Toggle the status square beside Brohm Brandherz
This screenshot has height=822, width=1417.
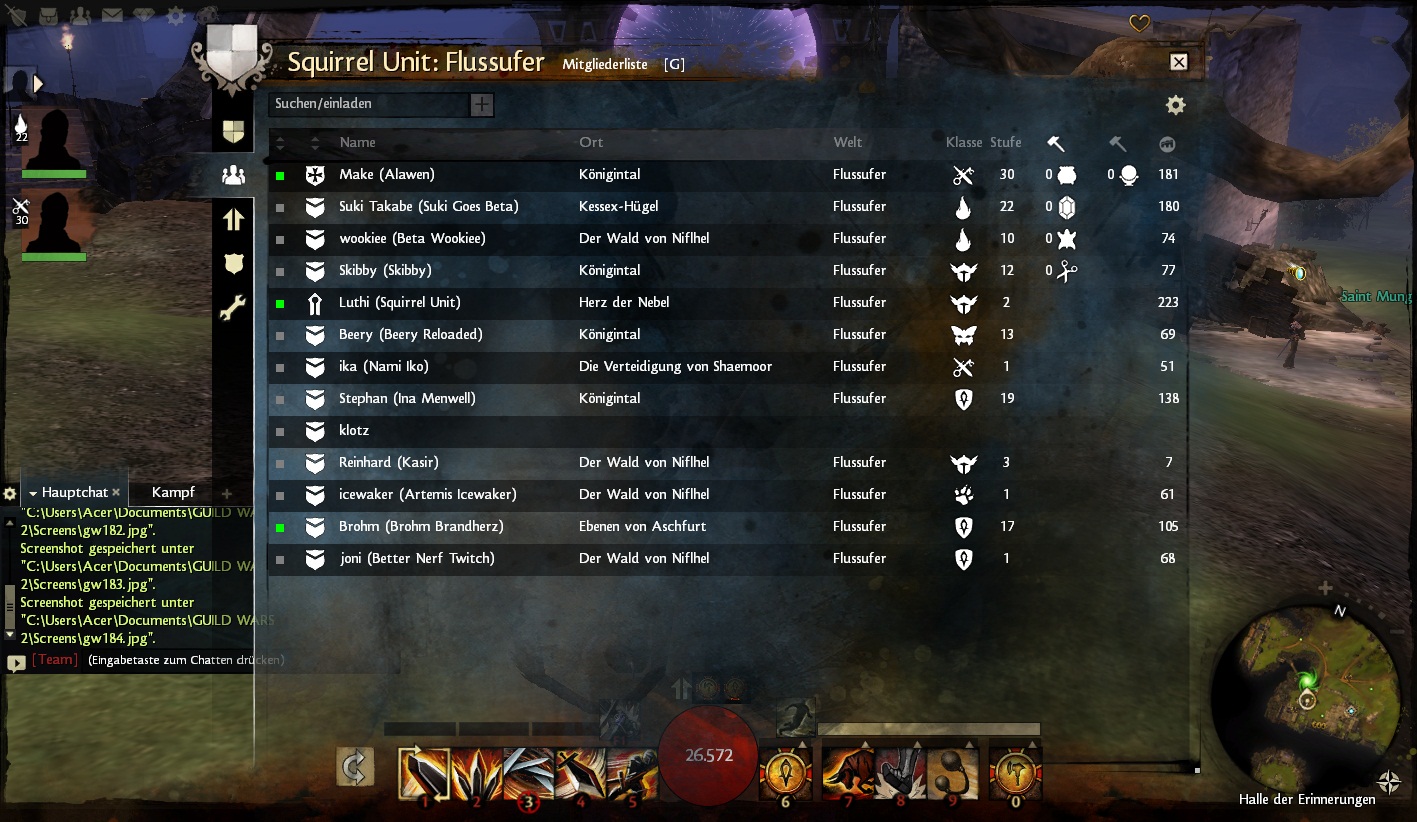(x=281, y=527)
